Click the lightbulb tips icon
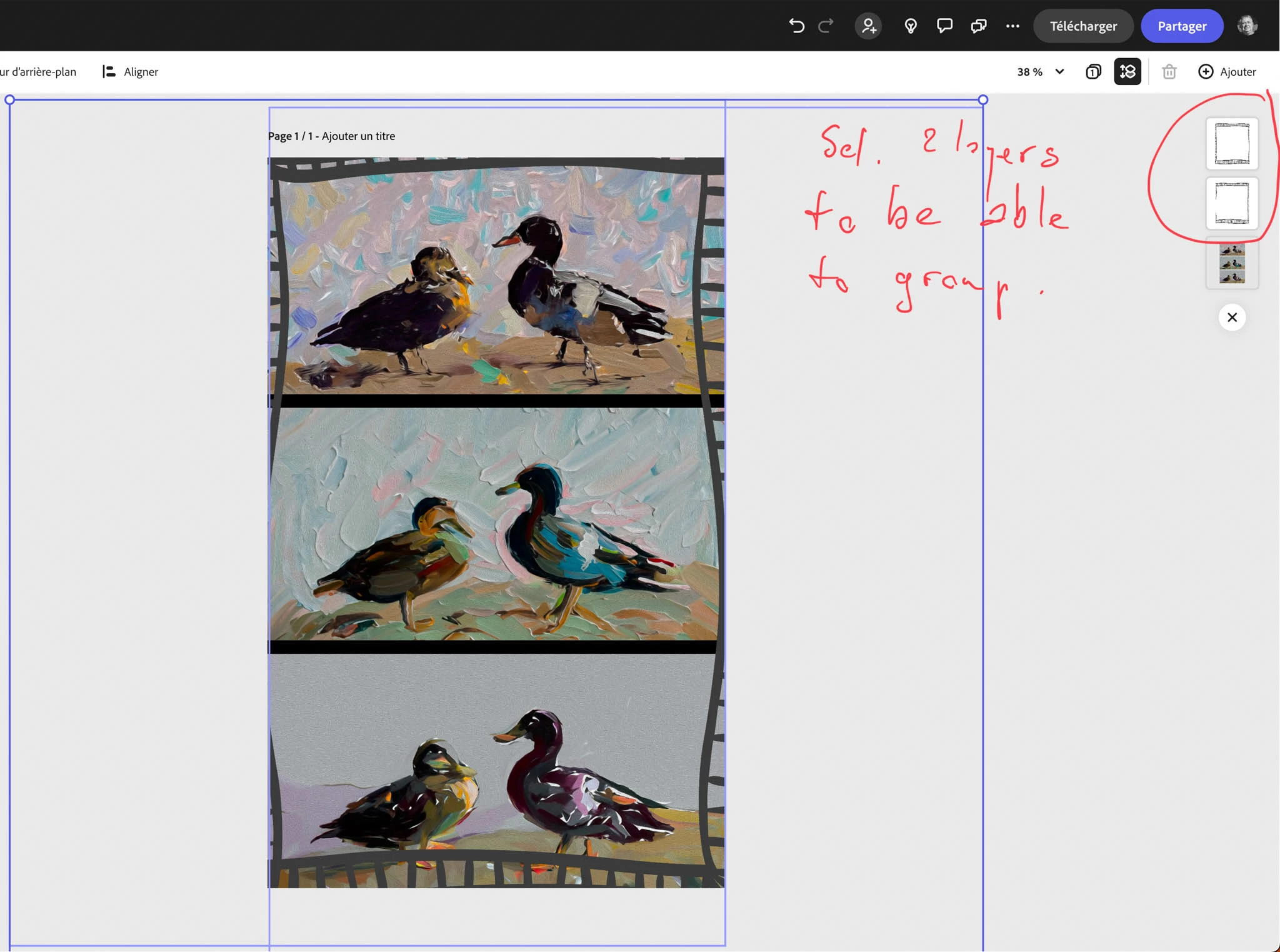The width and height of the screenshot is (1280, 952). 911,26
